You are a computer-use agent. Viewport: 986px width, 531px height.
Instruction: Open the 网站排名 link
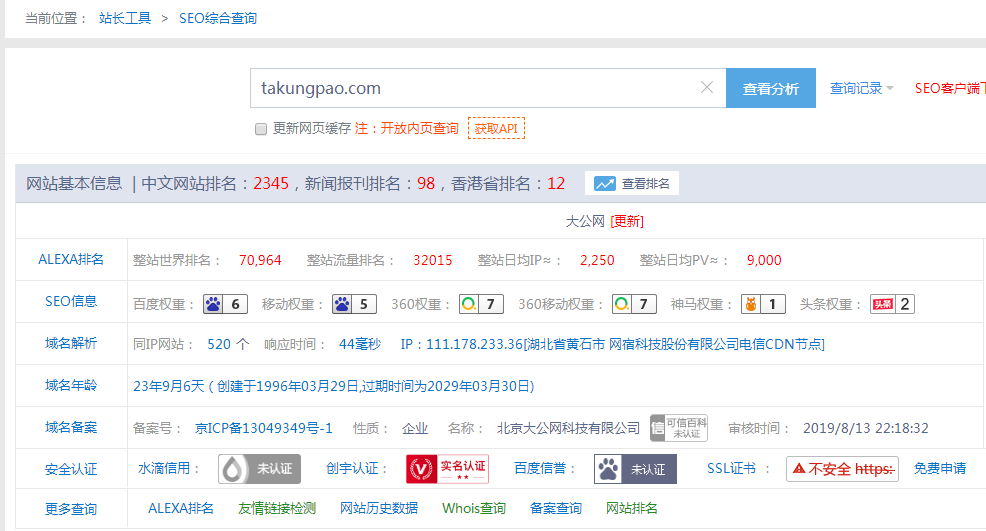632,508
